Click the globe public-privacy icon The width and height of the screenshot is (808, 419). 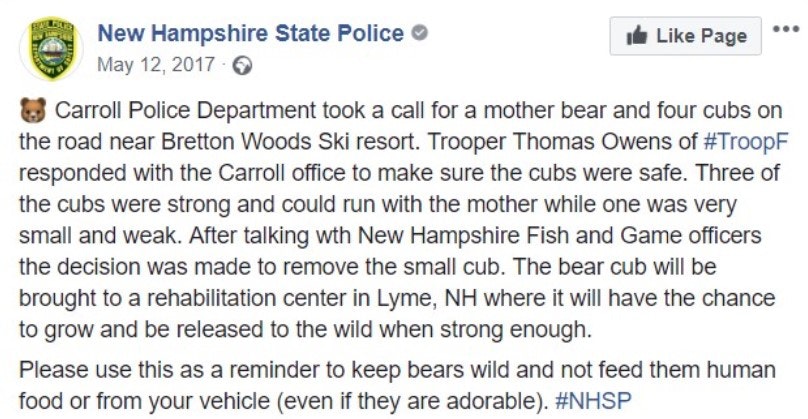[x=241, y=67]
